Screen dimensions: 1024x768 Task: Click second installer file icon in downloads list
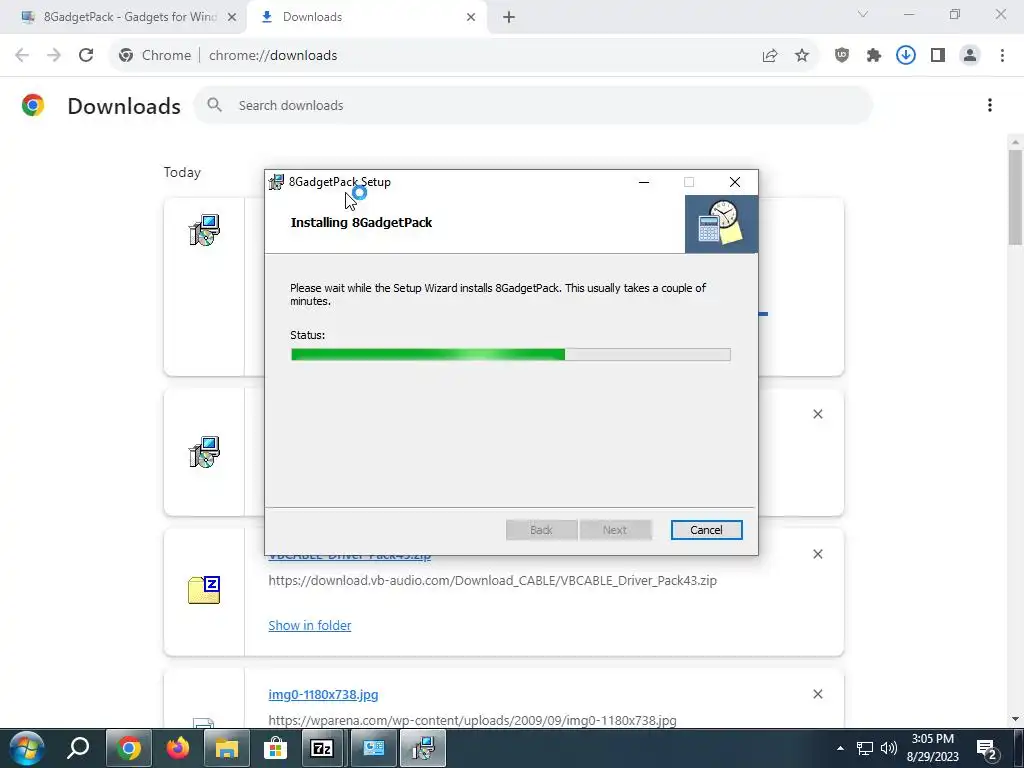pos(204,452)
